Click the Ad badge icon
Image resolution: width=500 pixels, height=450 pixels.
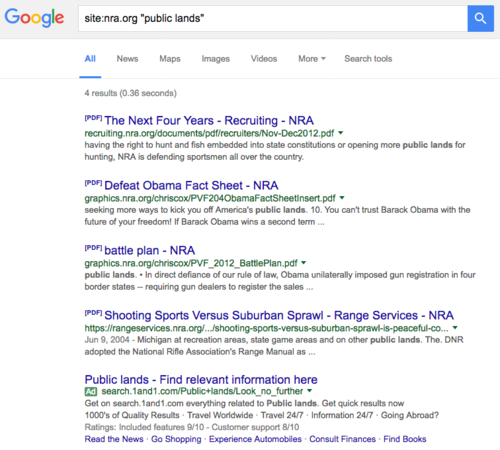point(91,391)
